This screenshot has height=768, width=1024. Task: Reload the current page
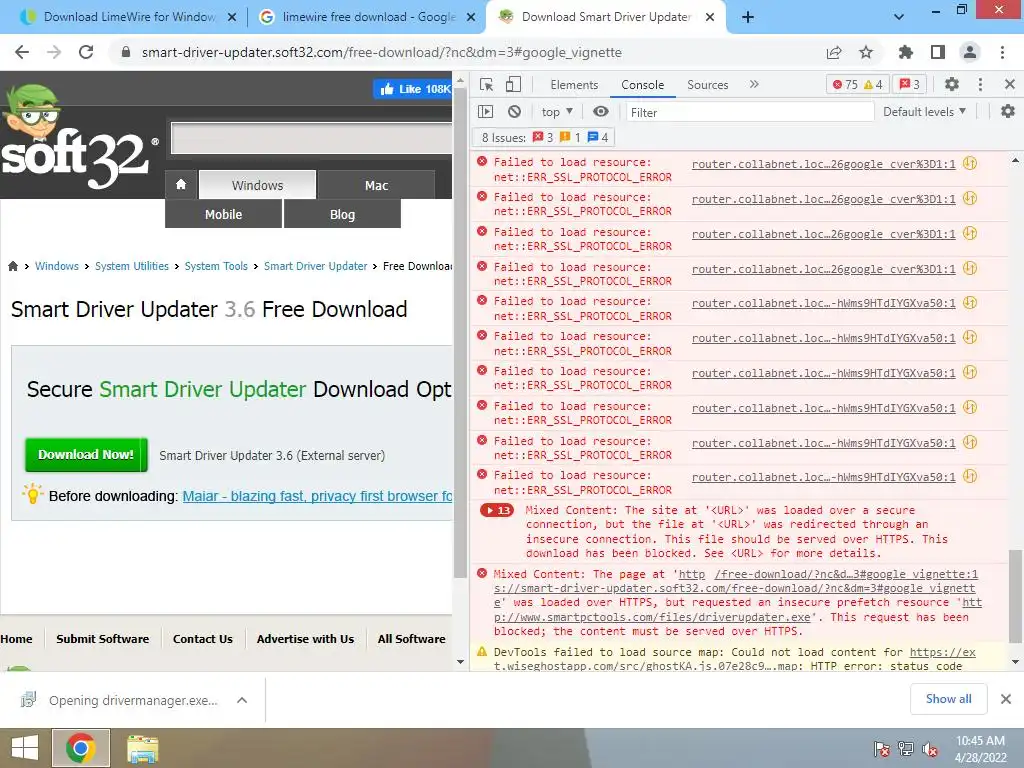[x=86, y=52]
